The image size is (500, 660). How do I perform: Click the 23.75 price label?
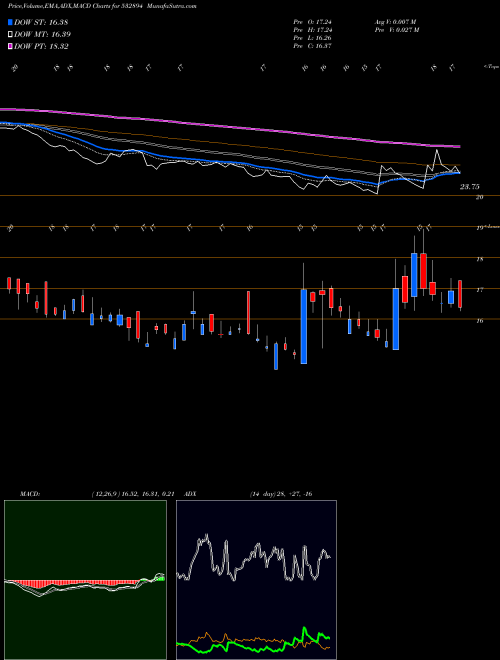pyautogui.click(x=469, y=186)
